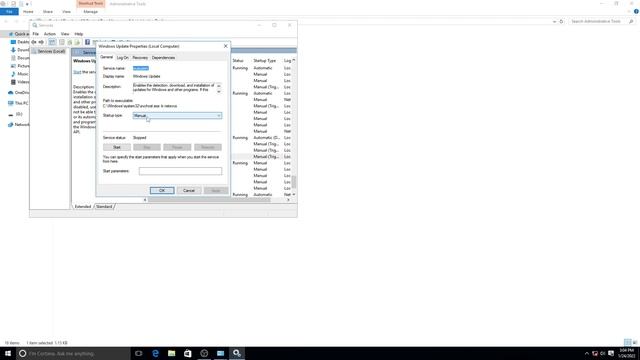Click the show/hide console tree toolbar icon
This screenshot has height=360, width=640.
[52, 42]
